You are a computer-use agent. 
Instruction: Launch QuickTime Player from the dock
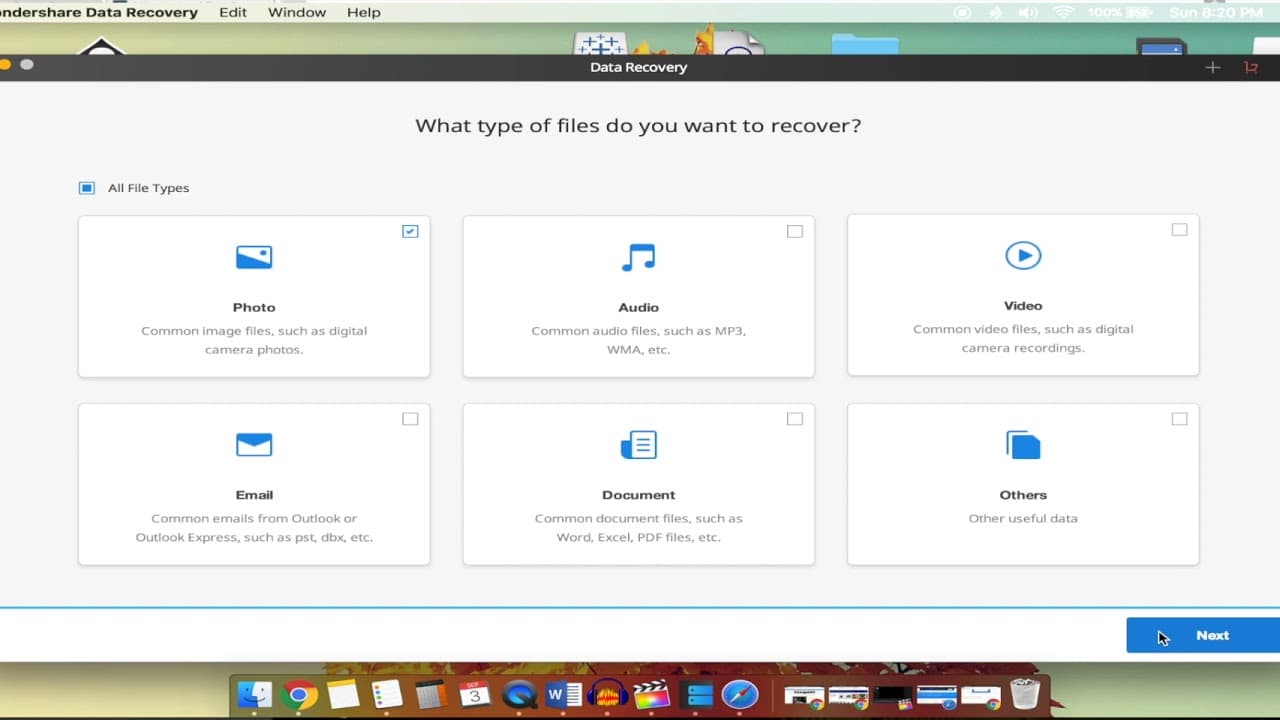[519, 694]
